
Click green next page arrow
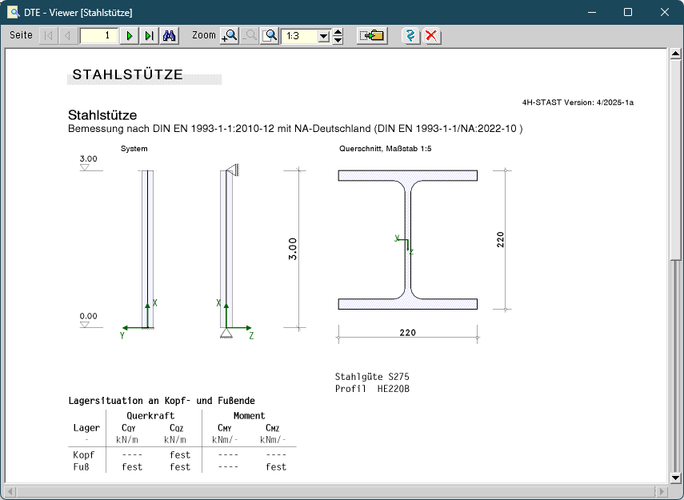click(x=130, y=35)
